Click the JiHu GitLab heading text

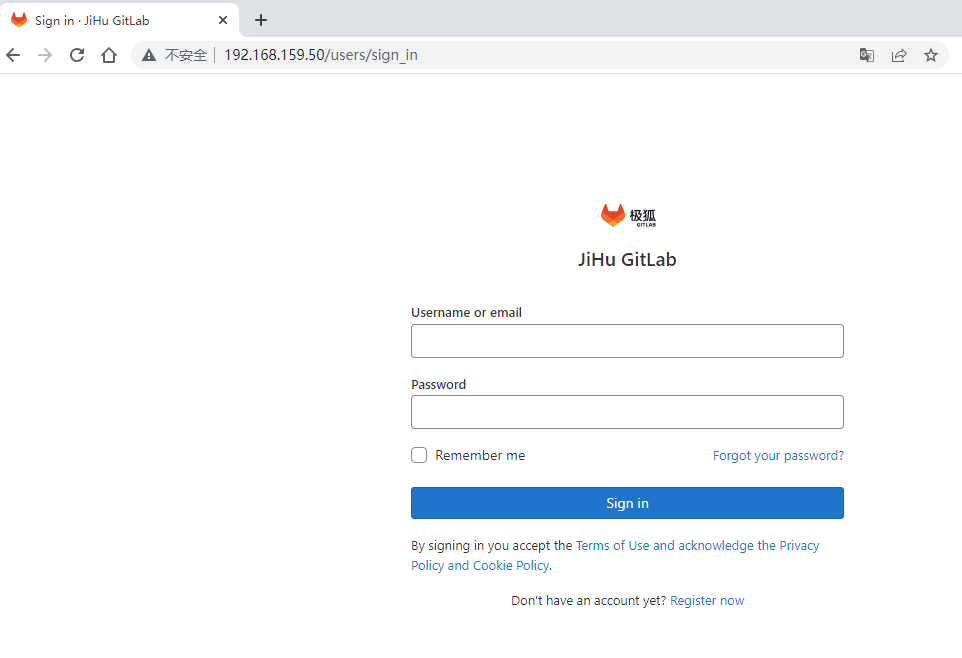tap(627, 260)
